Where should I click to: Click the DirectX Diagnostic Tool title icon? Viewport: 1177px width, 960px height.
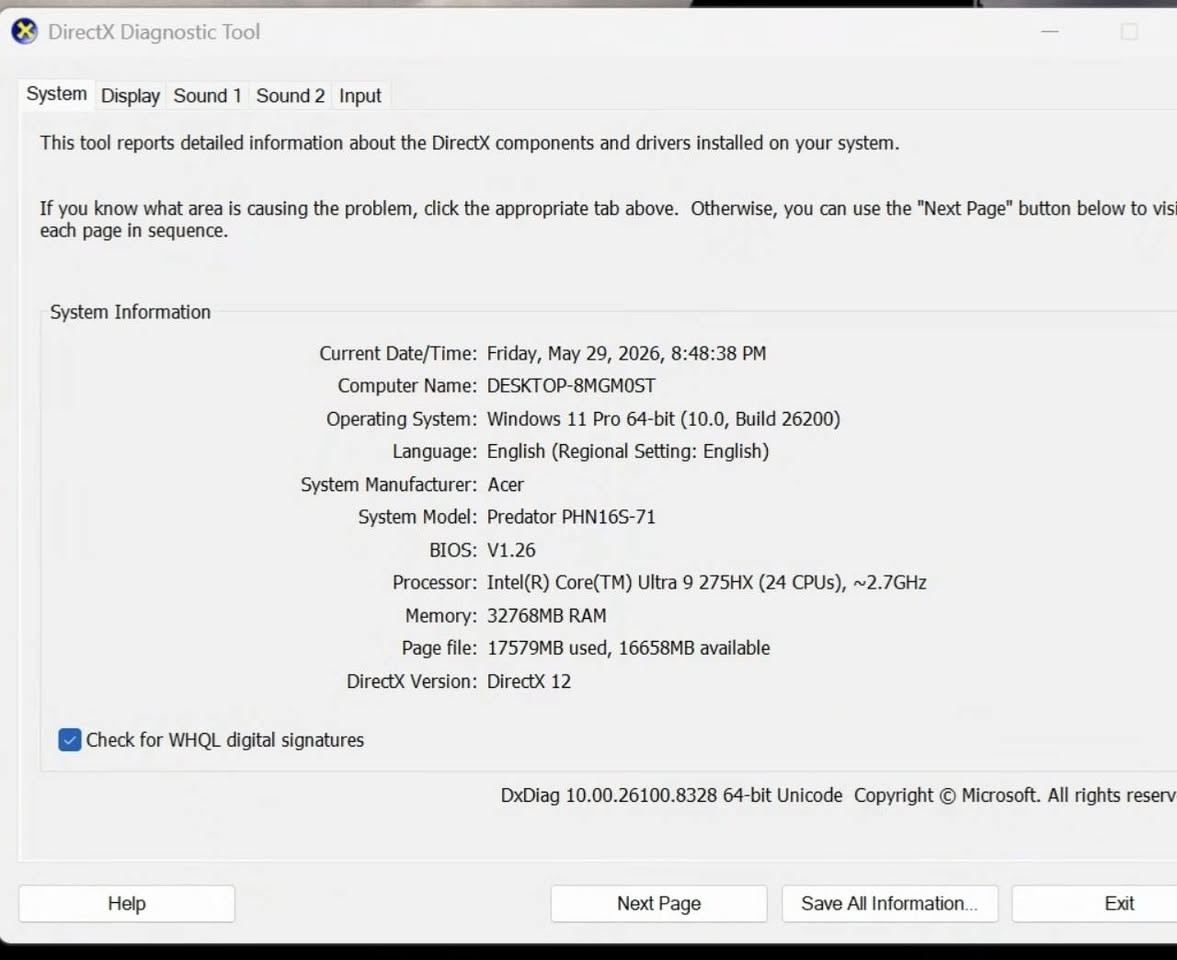(x=24, y=32)
